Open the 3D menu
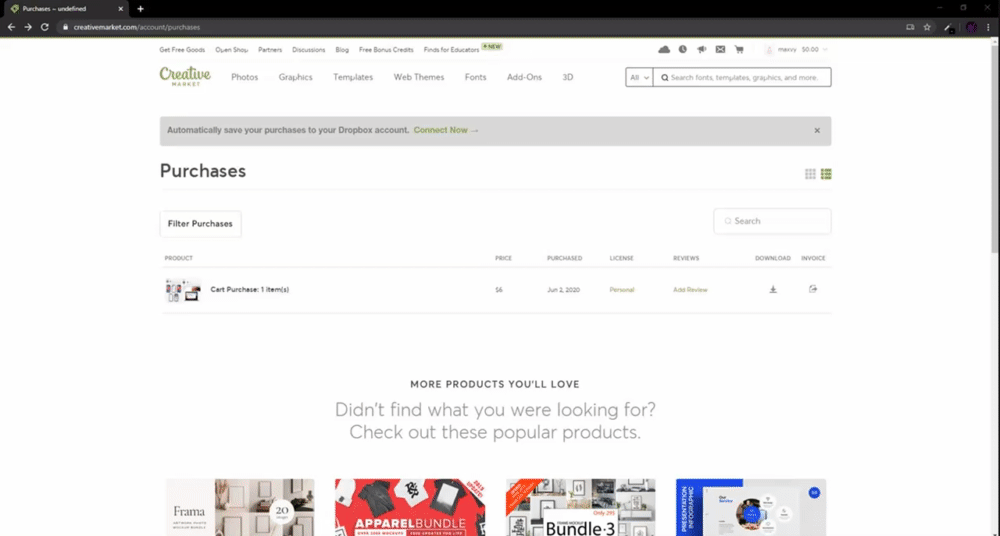The width and height of the screenshot is (1000, 536). tap(568, 77)
